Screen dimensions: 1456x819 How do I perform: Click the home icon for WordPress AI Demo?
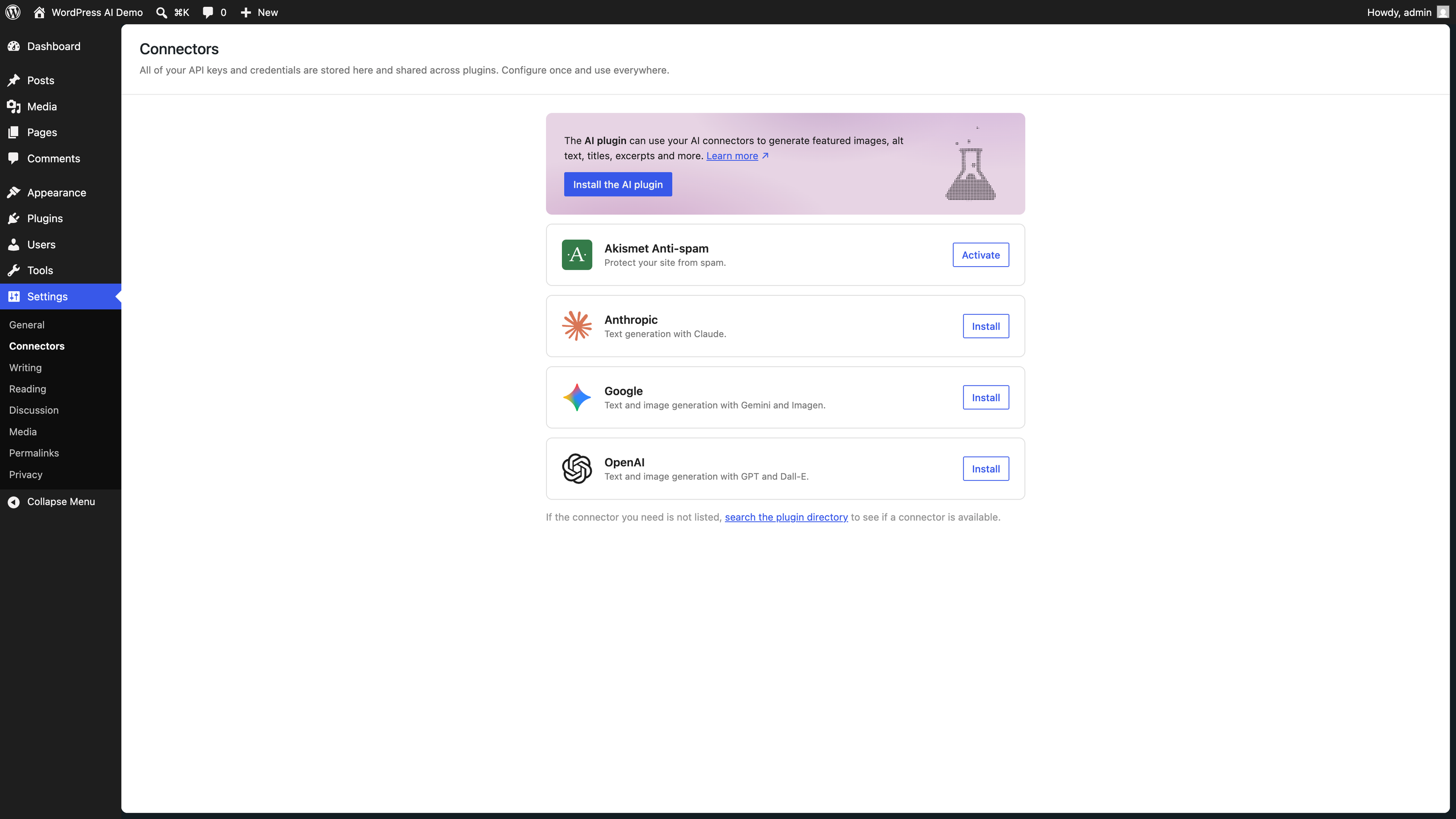39,12
